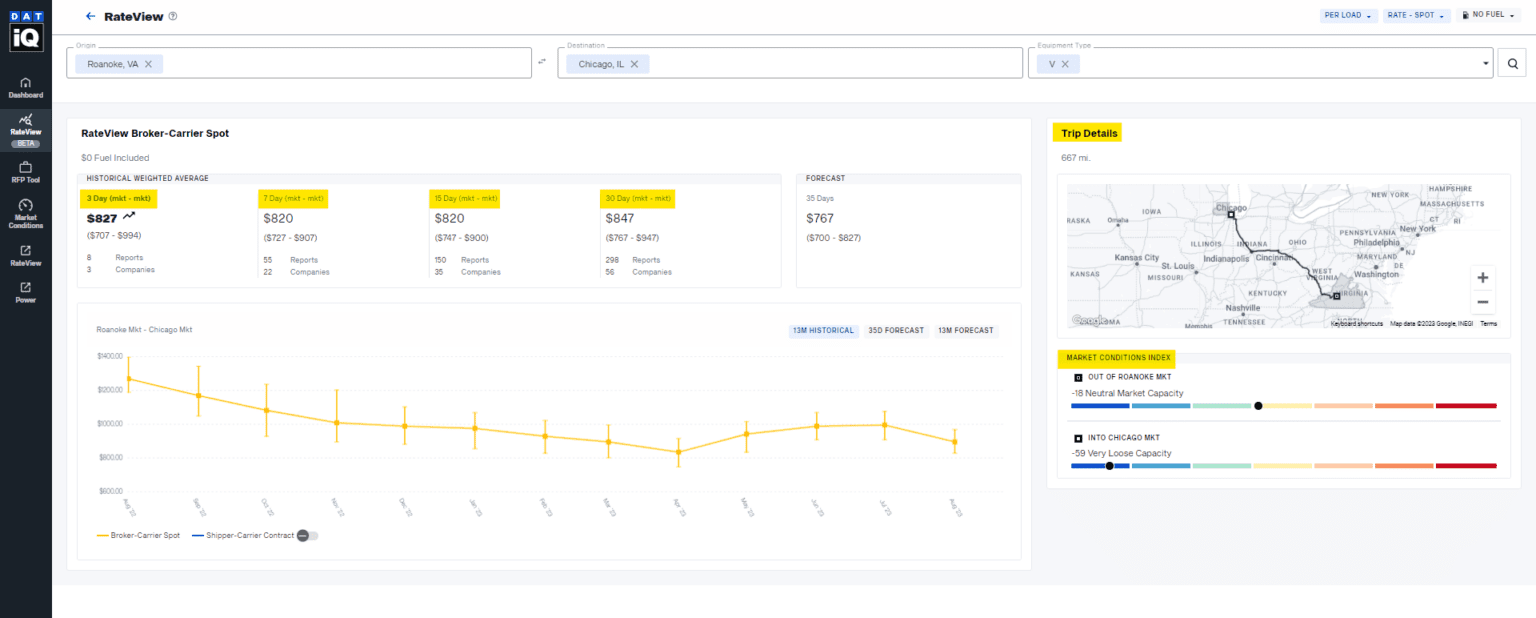Switch to the 35D FORECAST tab
The width and height of the screenshot is (1536, 618).
[896, 330]
